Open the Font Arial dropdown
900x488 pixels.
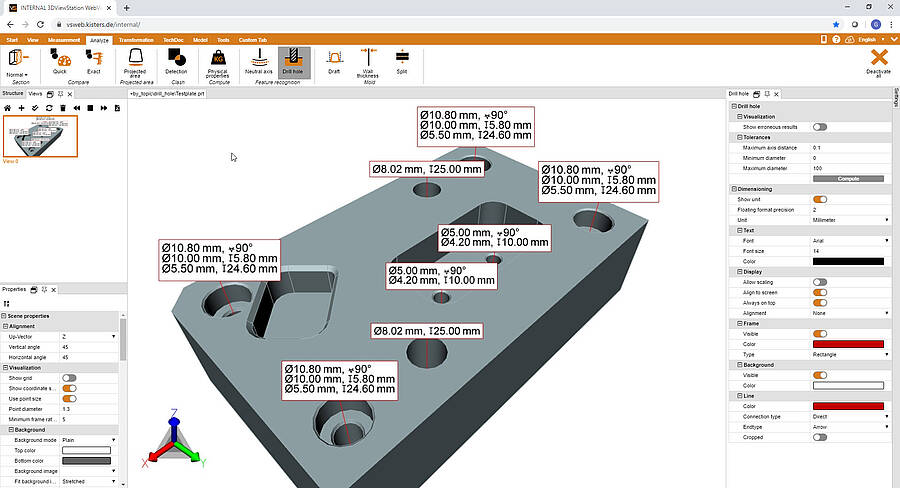tap(851, 241)
